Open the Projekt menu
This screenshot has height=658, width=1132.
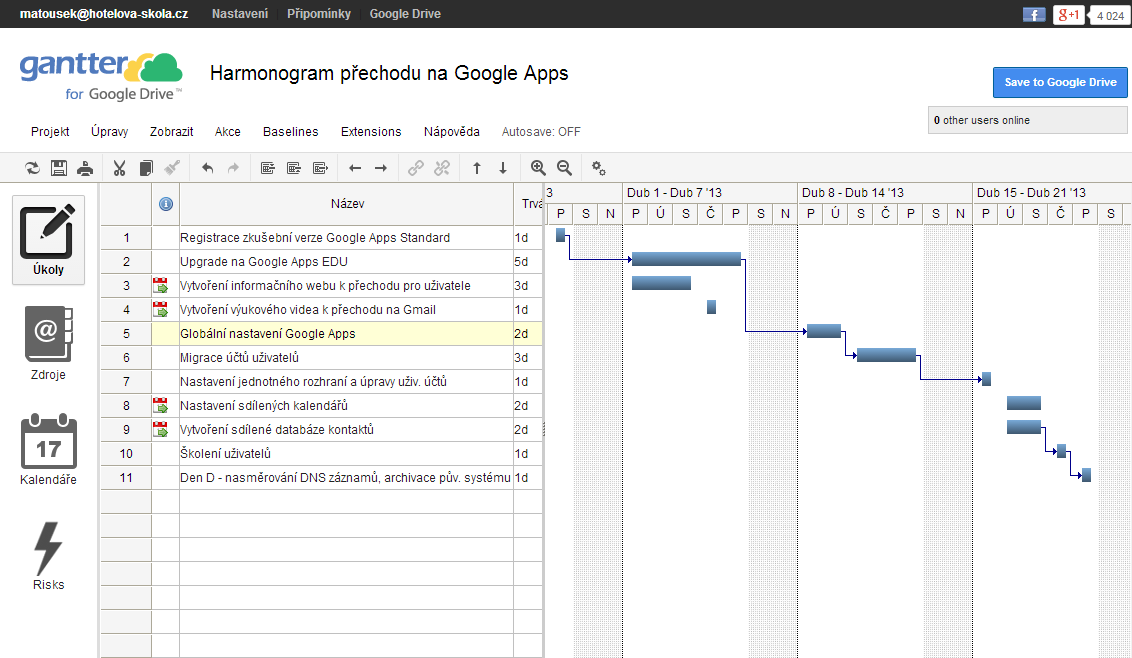tap(51, 131)
